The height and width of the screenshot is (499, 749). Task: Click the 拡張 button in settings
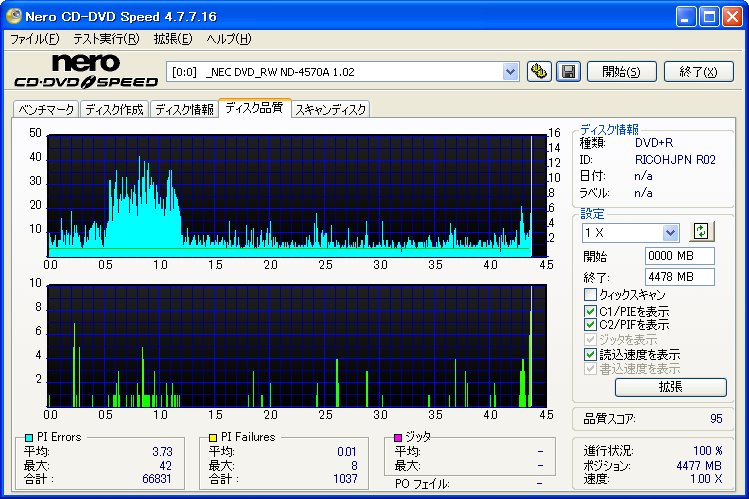pyautogui.click(x=670, y=387)
